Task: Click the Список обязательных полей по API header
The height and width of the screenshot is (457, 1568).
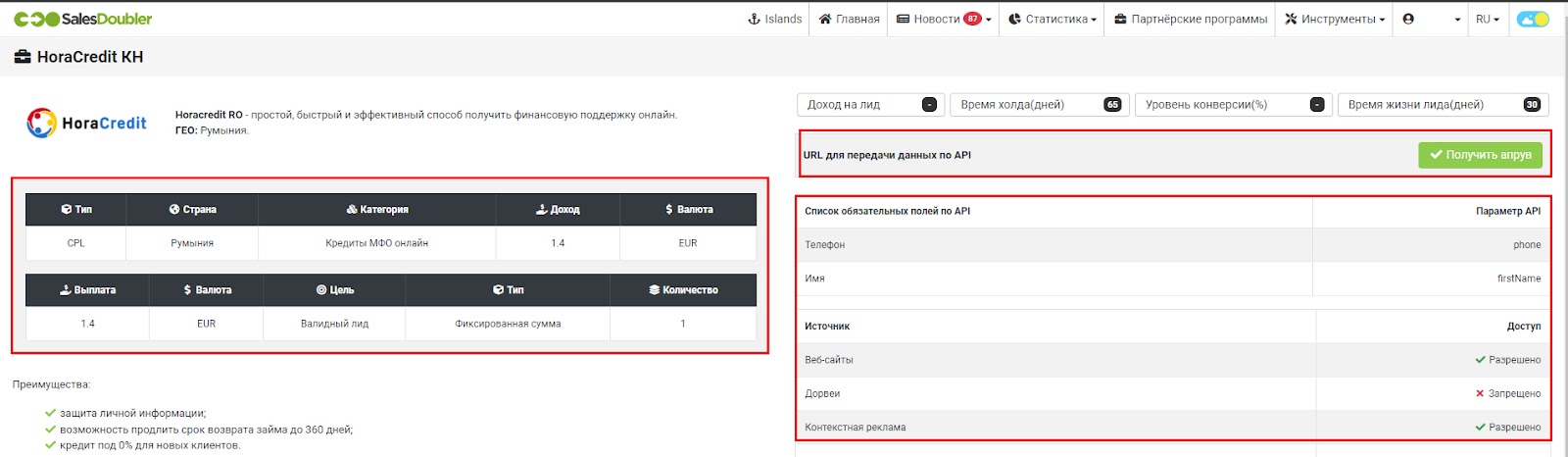Action: [887, 211]
